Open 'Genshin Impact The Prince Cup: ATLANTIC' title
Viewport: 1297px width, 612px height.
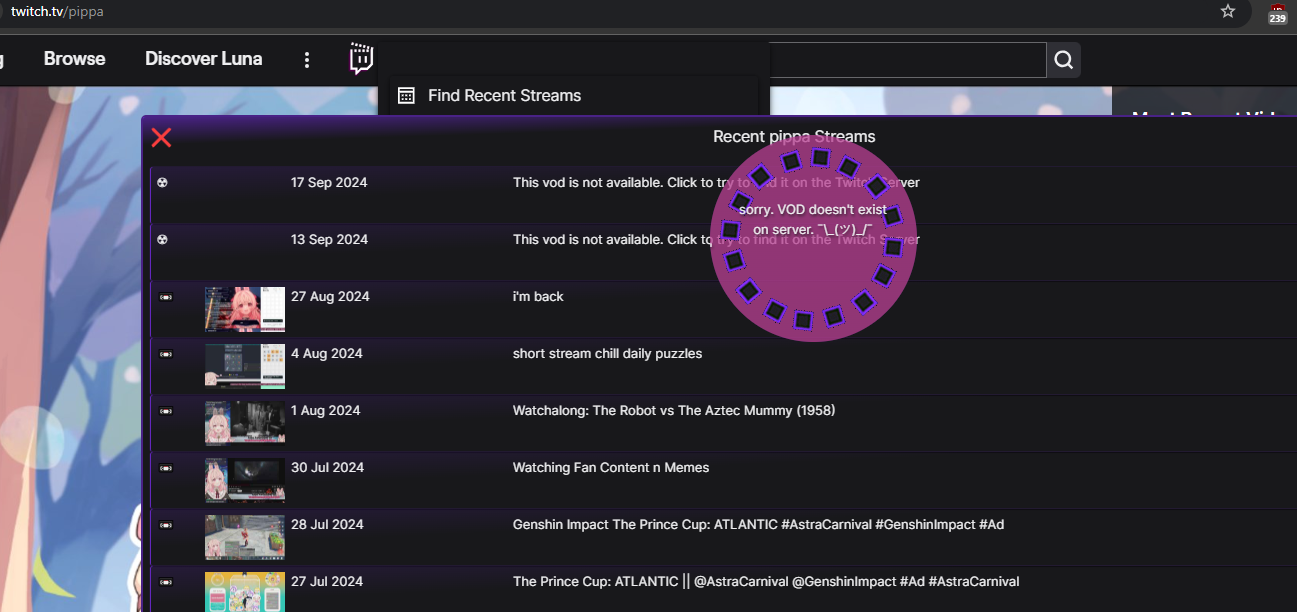click(758, 525)
